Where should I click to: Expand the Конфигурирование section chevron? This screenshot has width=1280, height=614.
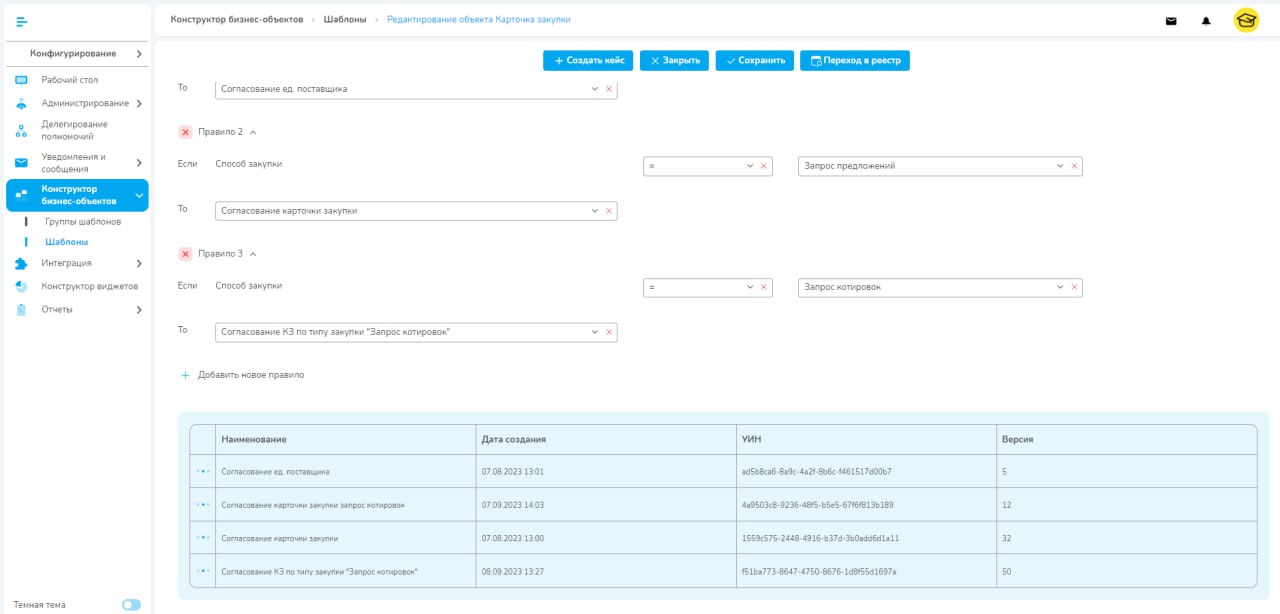click(139, 53)
